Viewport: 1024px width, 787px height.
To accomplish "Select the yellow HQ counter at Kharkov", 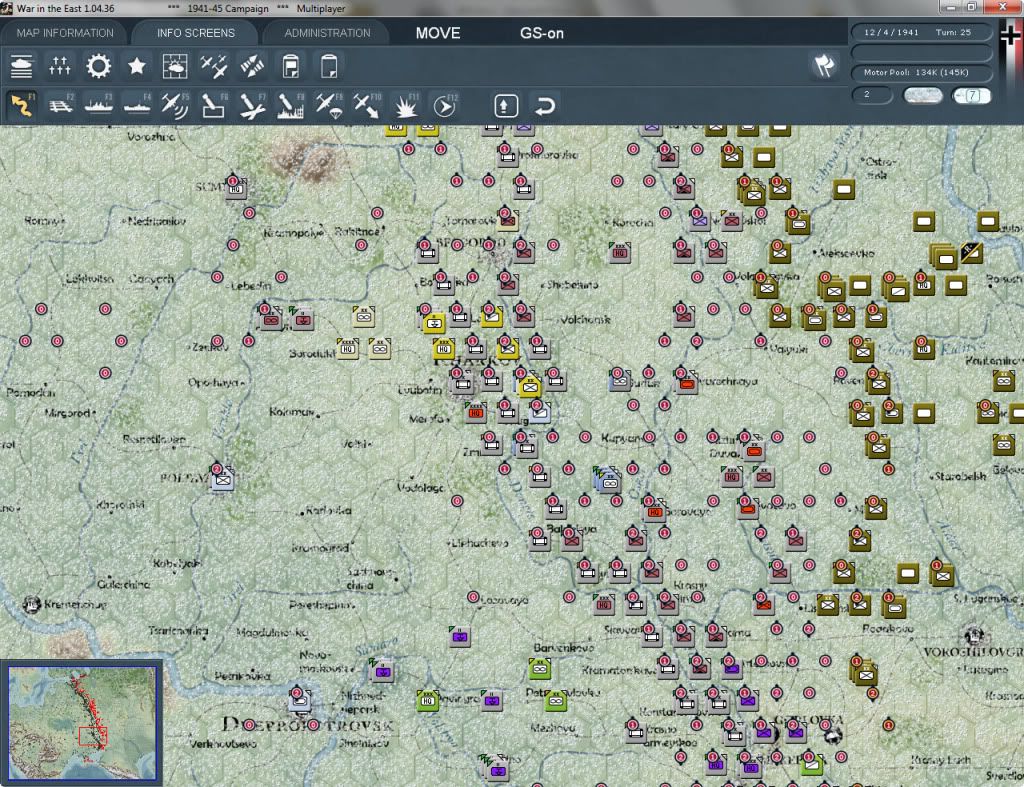I will tap(444, 349).
